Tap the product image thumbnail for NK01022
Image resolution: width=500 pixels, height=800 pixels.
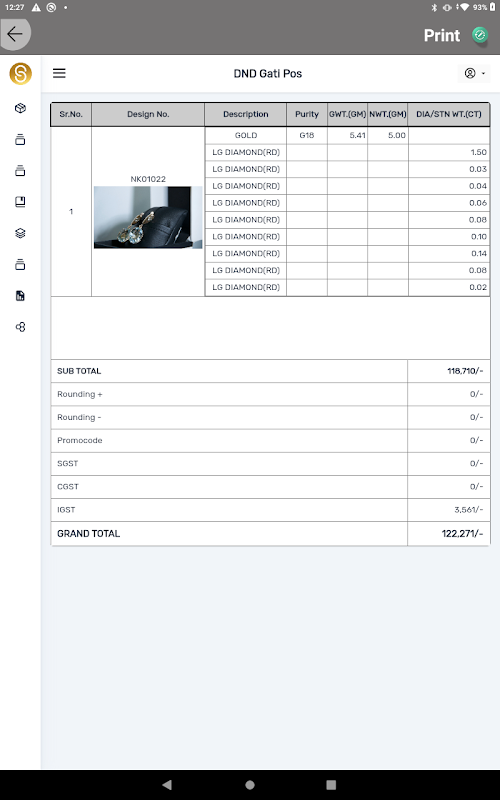148,217
